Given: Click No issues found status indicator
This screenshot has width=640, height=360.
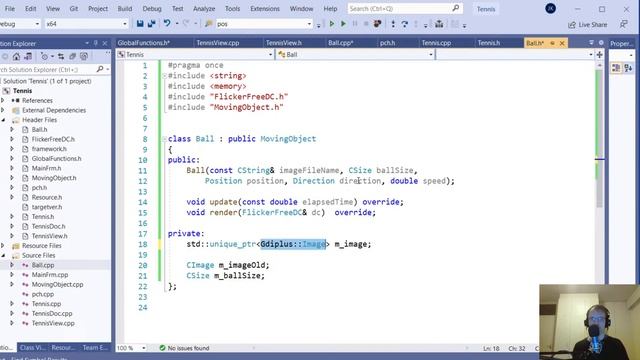Looking at the screenshot, I should click(184, 348).
